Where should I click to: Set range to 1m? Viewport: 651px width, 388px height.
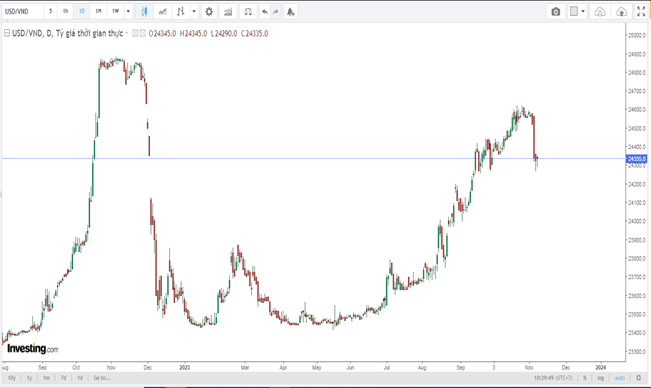click(46, 378)
